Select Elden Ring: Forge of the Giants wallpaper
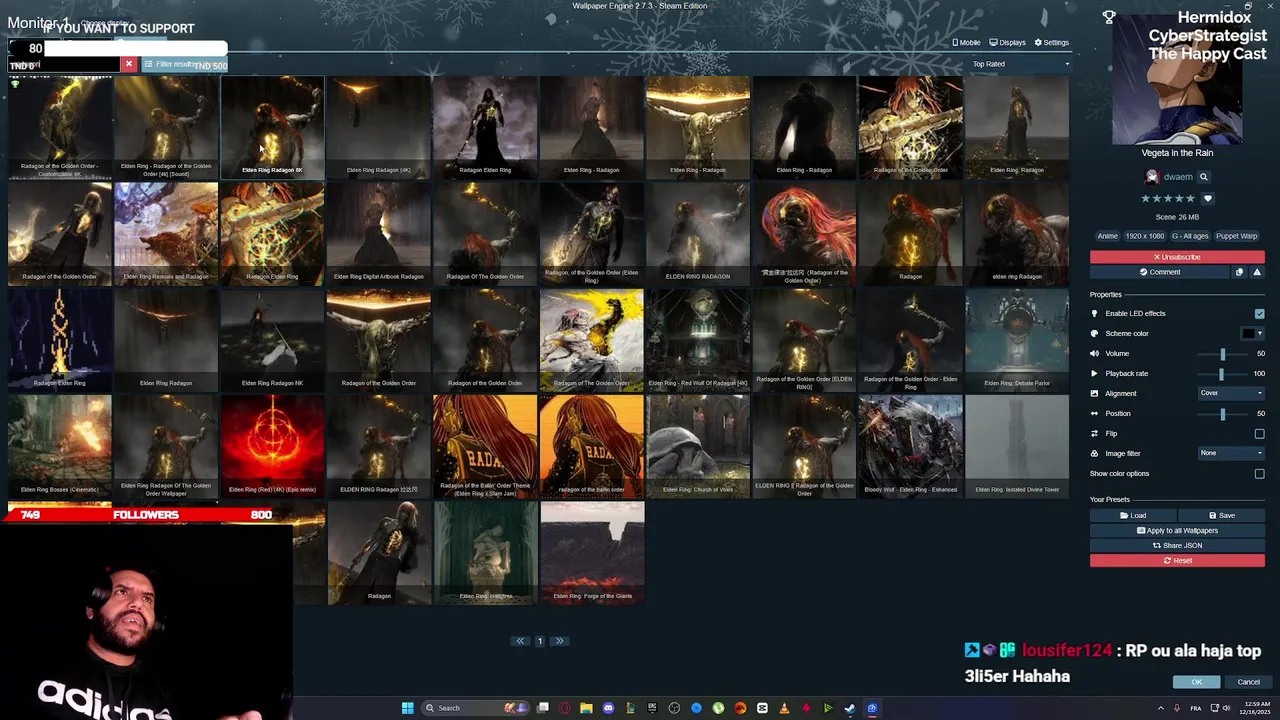 click(592, 552)
